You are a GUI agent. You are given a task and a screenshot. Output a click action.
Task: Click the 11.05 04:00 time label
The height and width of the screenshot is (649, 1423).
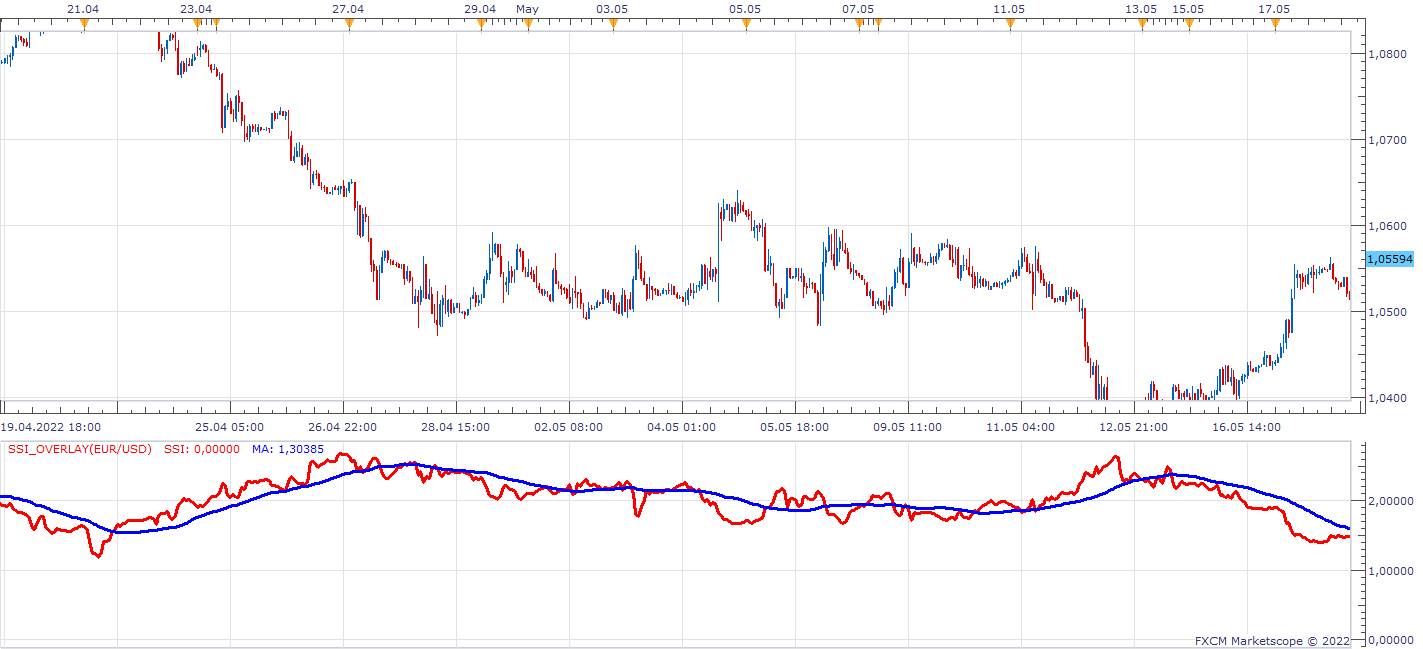point(1021,427)
